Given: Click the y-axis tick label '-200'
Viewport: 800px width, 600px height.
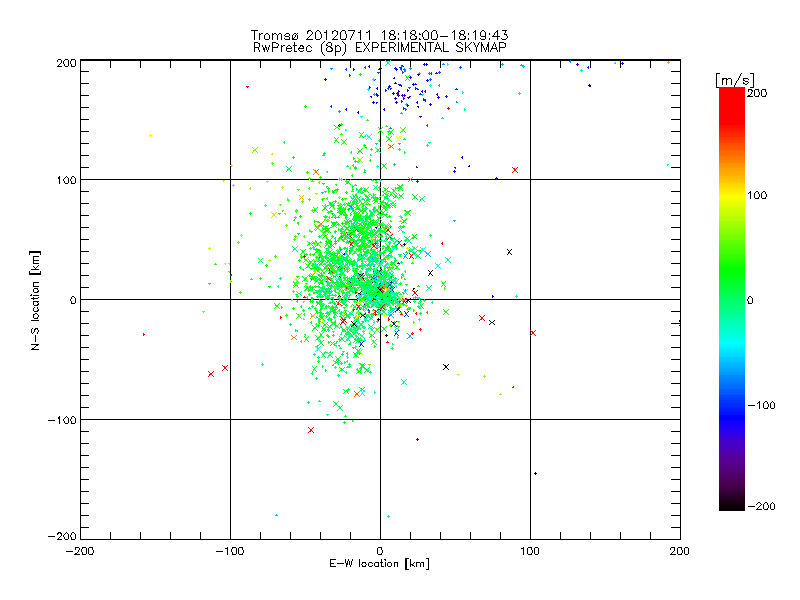Looking at the screenshot, I should pyautogui.click(x=62, y=536).
